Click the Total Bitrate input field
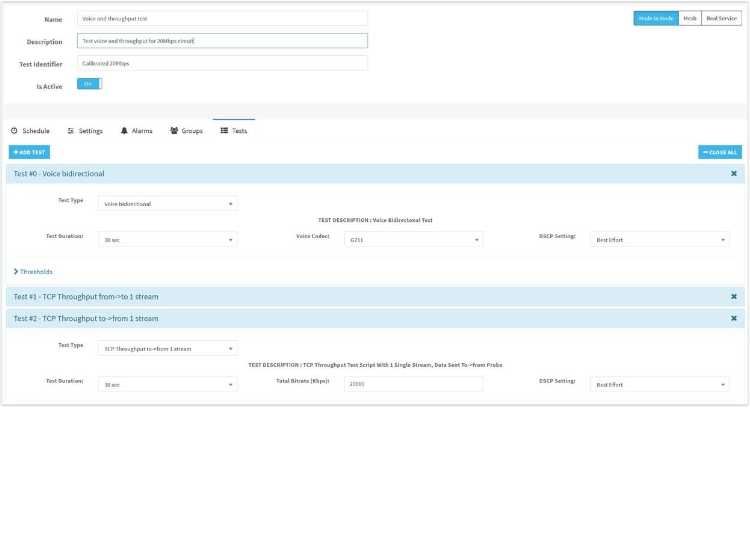Viewport: 750px width, 540px height. click(413, 384)
